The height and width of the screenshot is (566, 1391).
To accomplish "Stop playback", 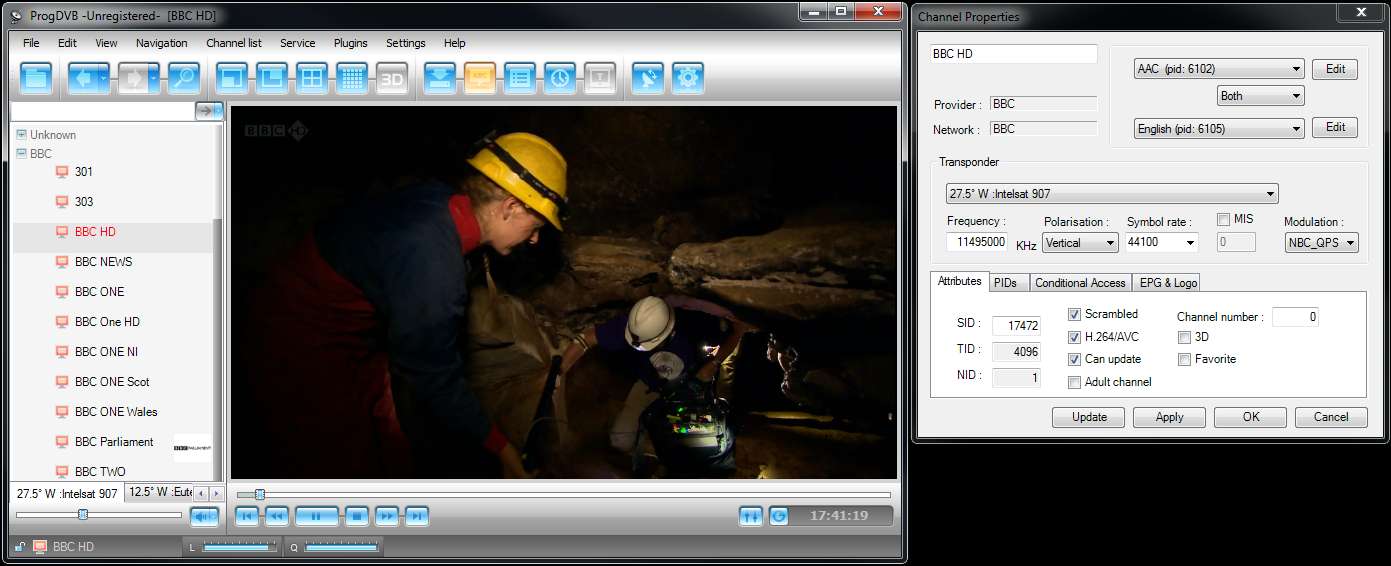I will (x=356, y=516).
